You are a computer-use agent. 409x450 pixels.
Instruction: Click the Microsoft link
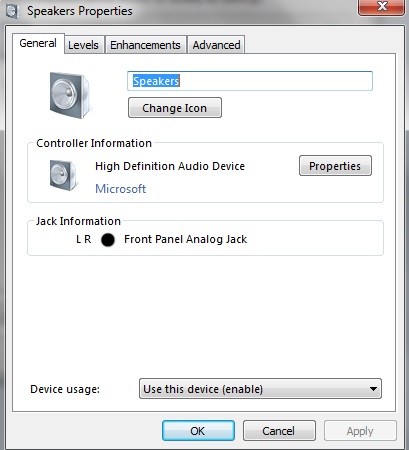coord(121,189)
